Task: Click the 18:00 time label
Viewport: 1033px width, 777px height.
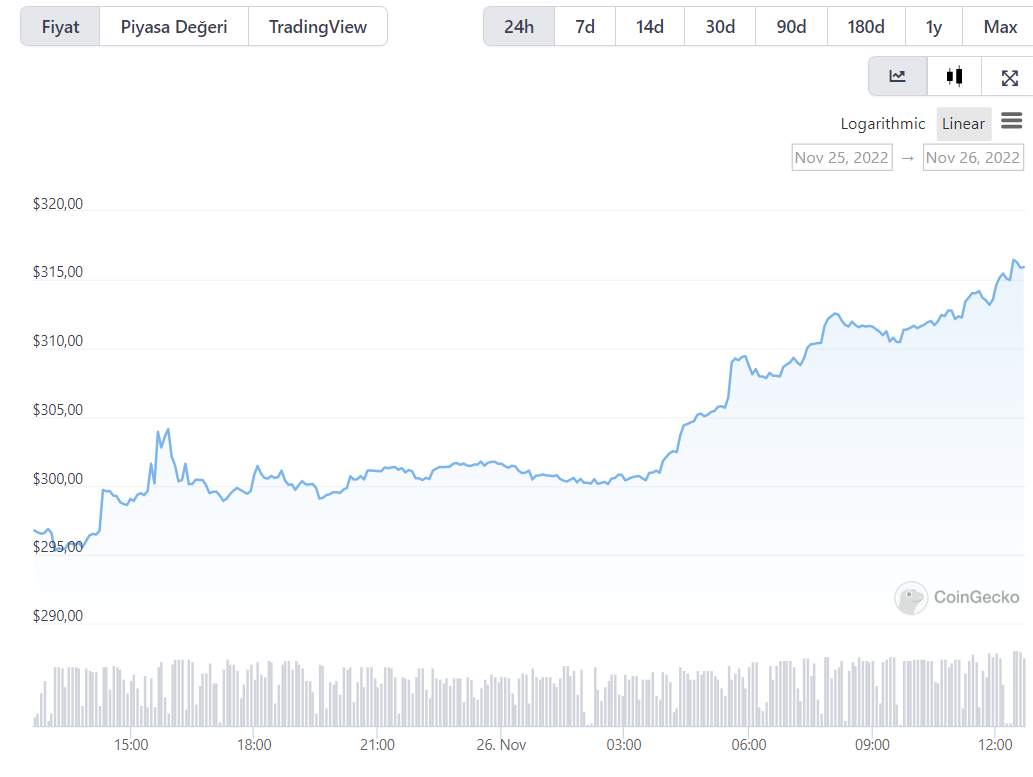Action: [x=254, y=745]
